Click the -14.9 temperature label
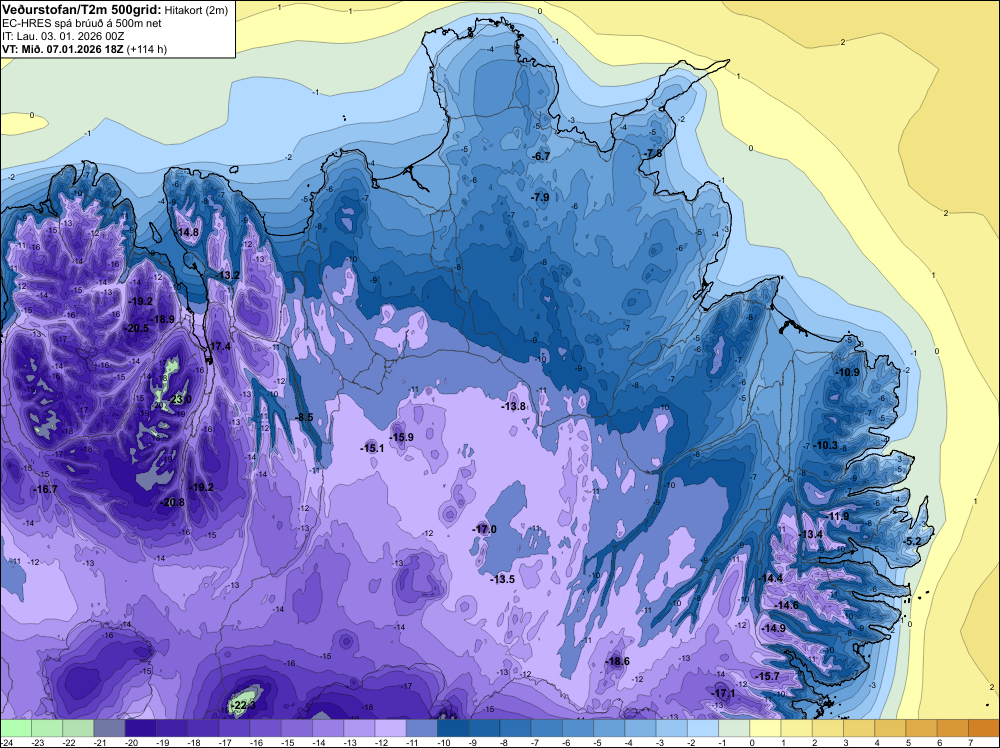1000x748 pixels. 774,628
